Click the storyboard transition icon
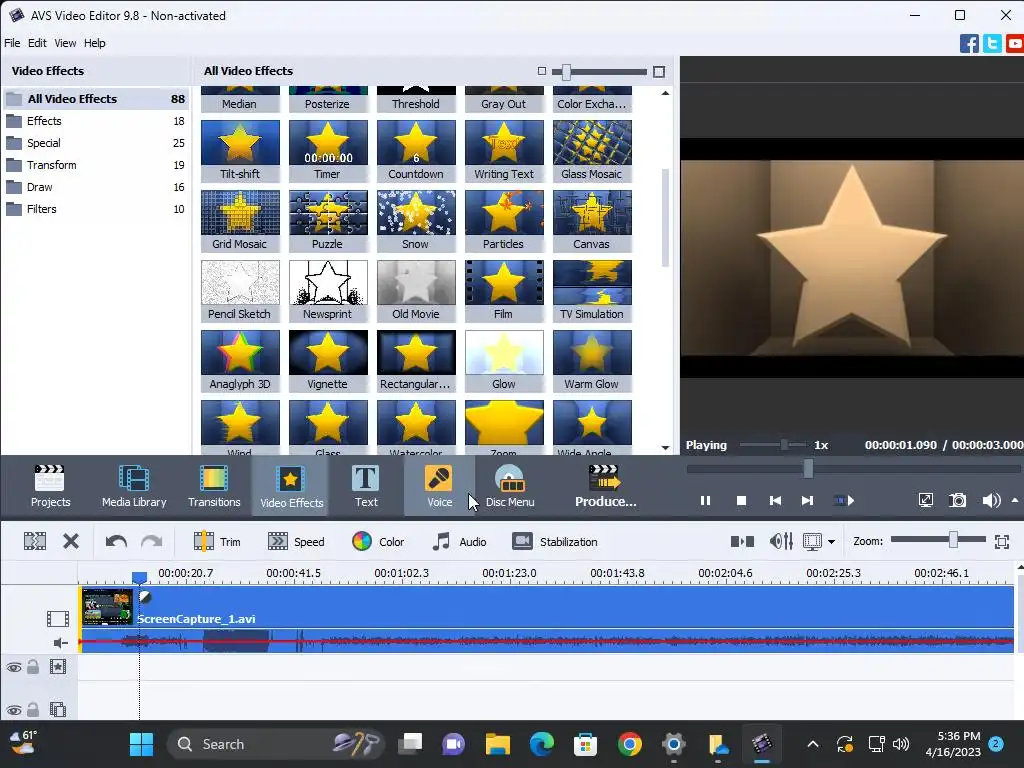 742,541
